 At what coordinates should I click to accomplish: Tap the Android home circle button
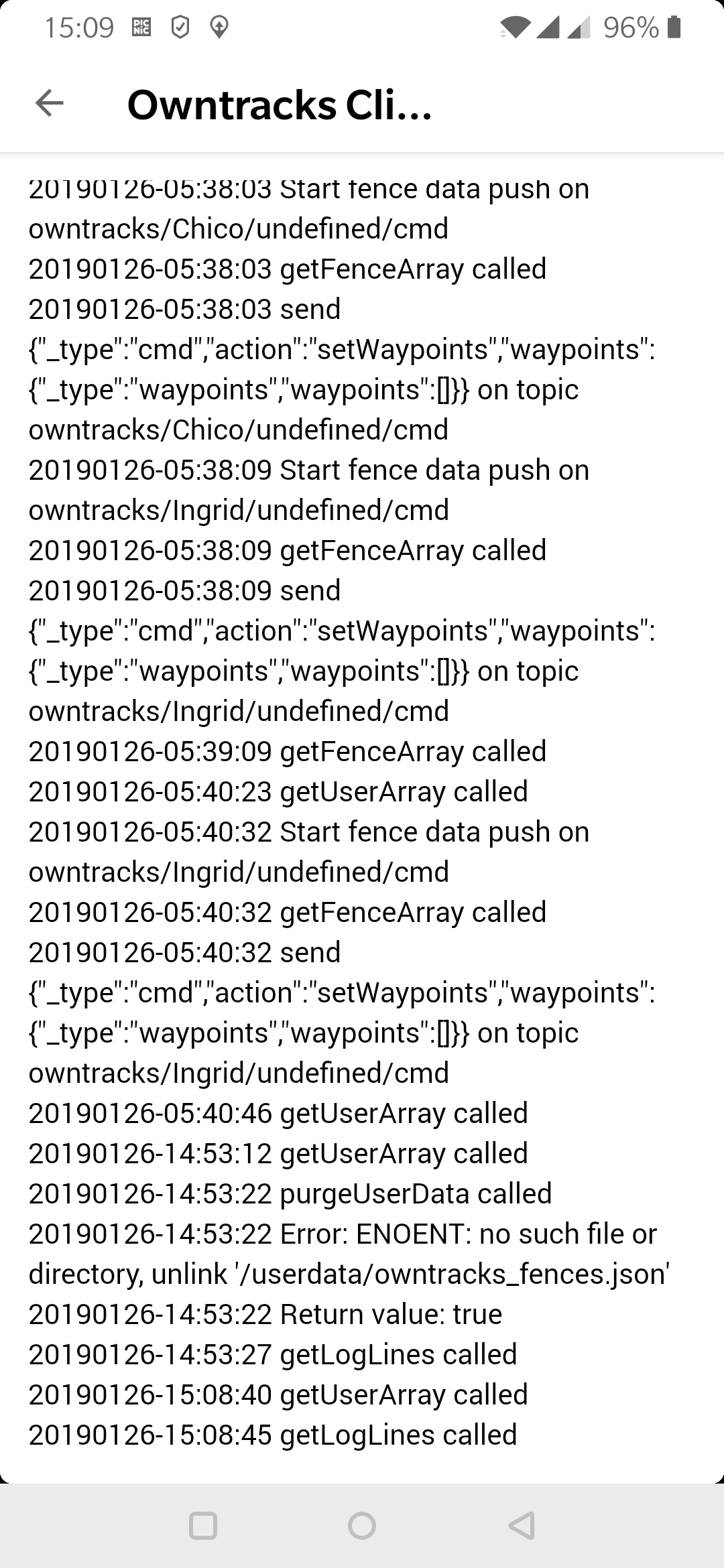[x=362, y=1526]
